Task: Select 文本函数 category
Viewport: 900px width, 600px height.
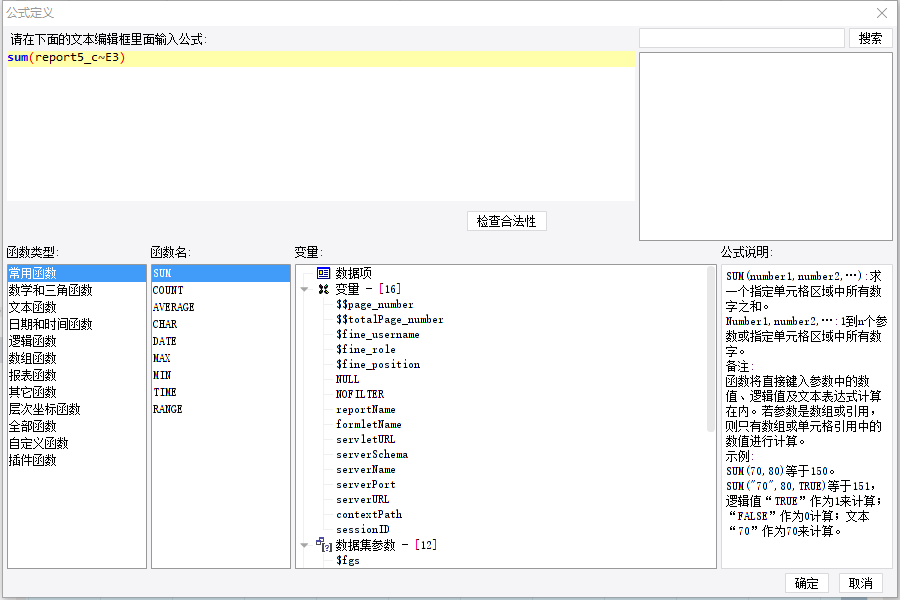Action: click(76, 307)
